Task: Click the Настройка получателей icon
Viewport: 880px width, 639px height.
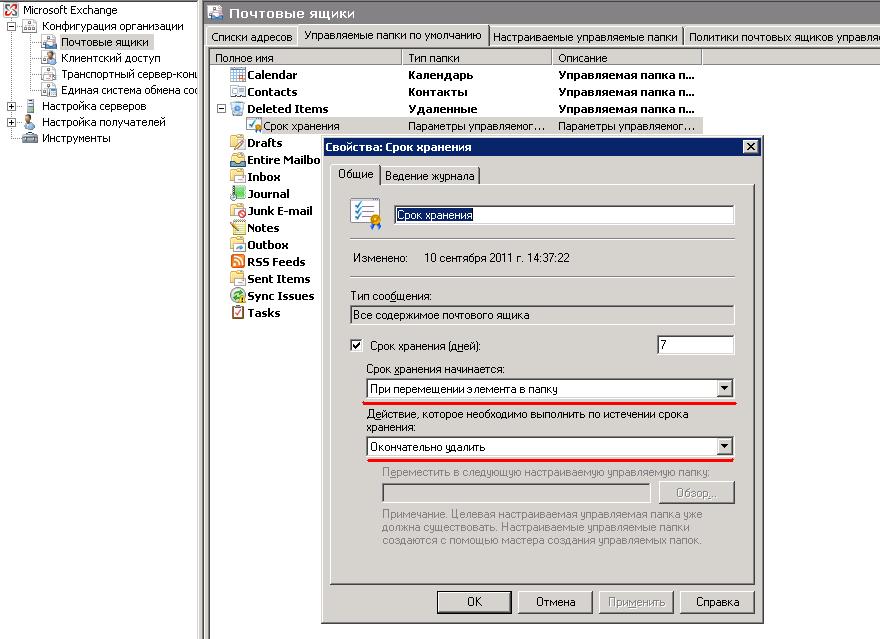Action: [29, 122]
